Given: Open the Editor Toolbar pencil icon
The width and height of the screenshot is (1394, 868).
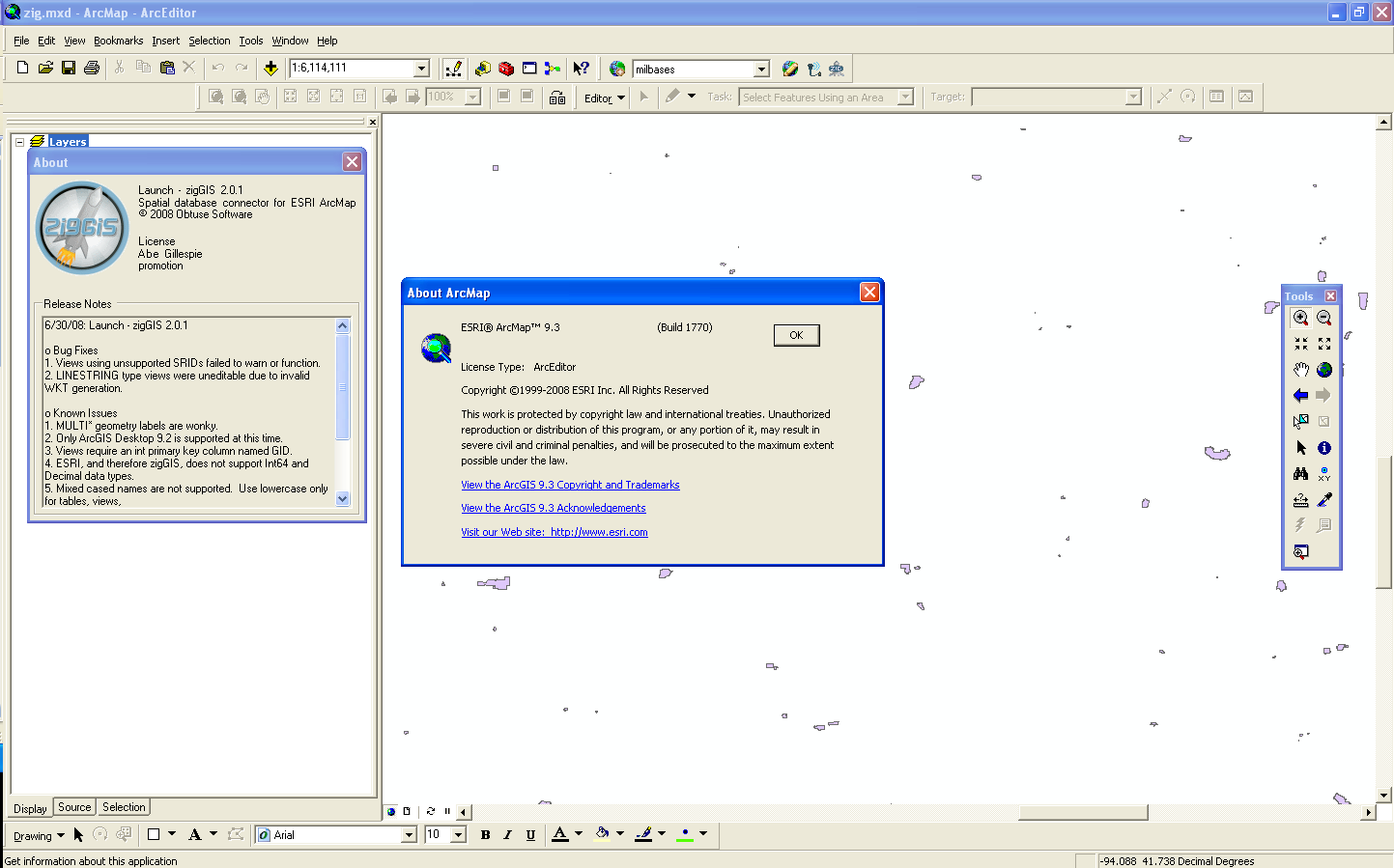Looking at the screenshot, I should tap(453, 69).
